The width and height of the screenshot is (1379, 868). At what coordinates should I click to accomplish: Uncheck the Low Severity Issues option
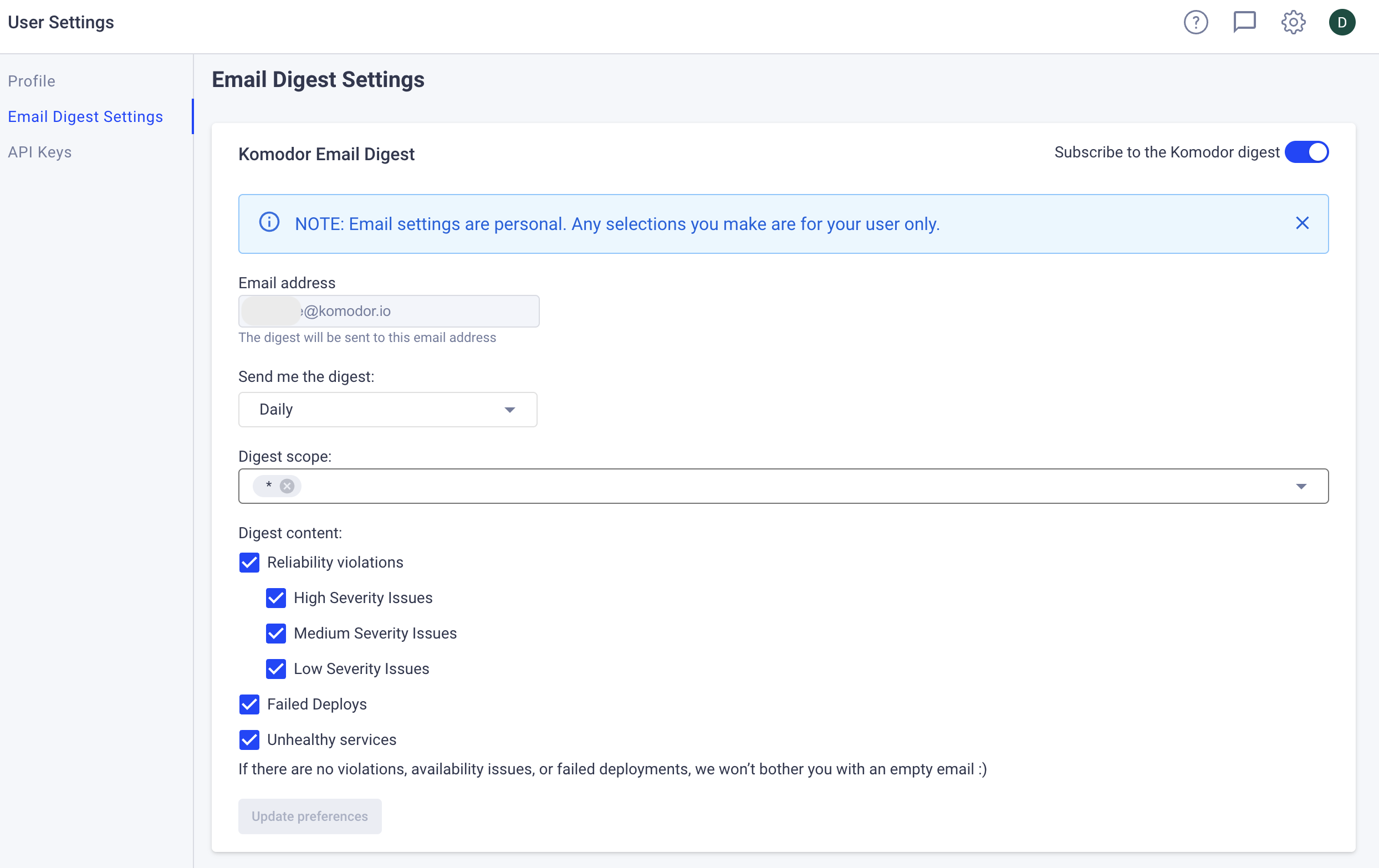coord(276,669)
